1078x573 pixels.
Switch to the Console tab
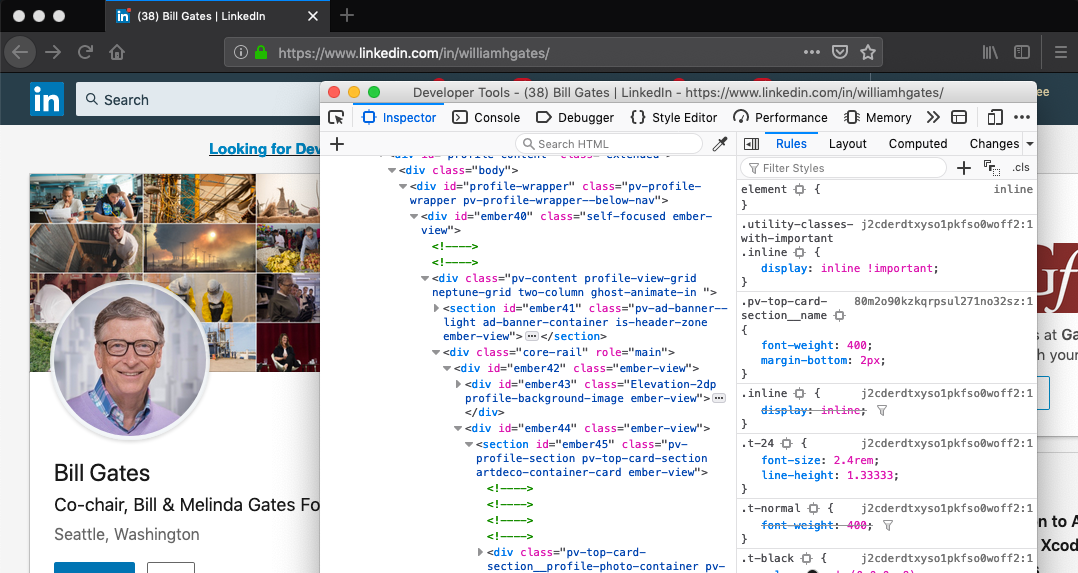(x=486, y=117)
